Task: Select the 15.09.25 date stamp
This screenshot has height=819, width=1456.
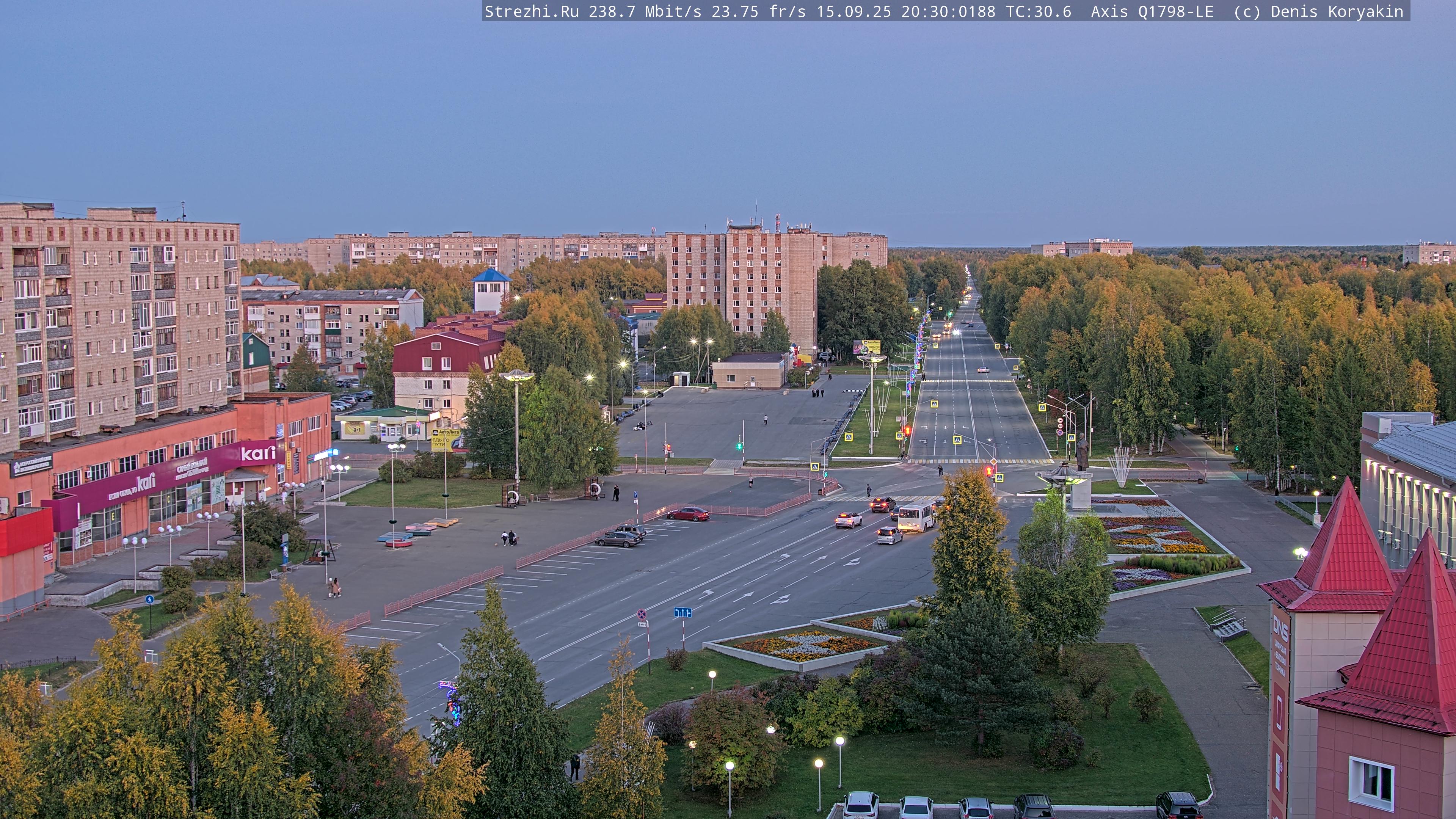Action: pos(854,12)
